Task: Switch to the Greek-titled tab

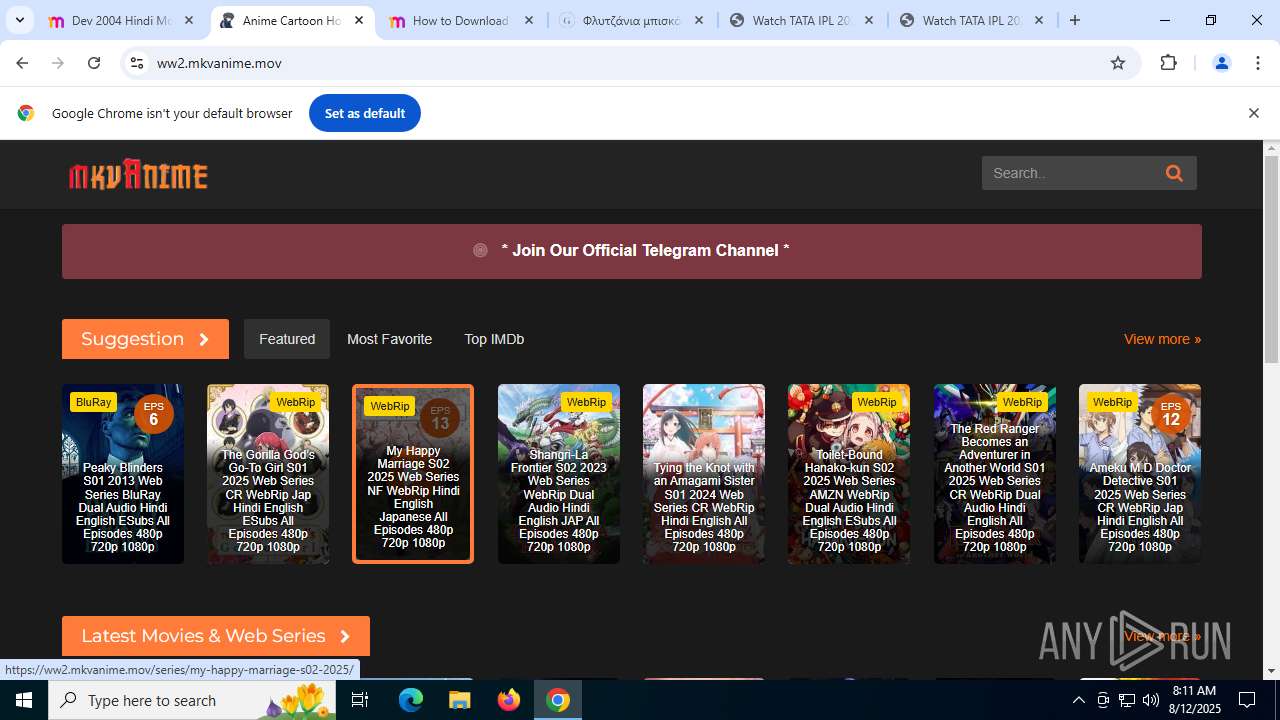Action: coord(632,20)
